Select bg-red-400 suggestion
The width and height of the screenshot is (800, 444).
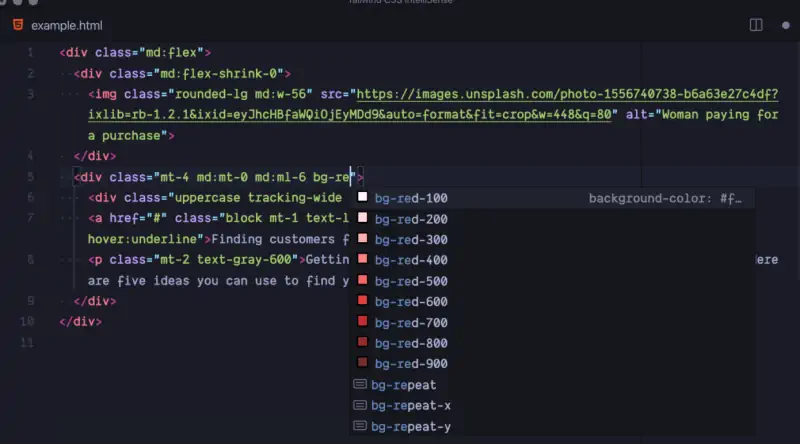(x=552, y=260)
